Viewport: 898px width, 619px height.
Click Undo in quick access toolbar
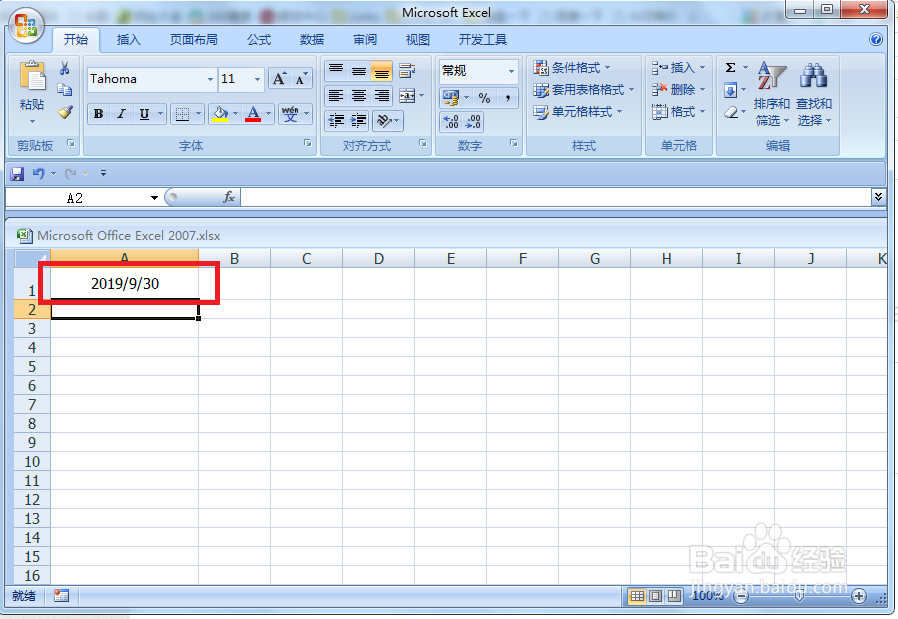39,173
